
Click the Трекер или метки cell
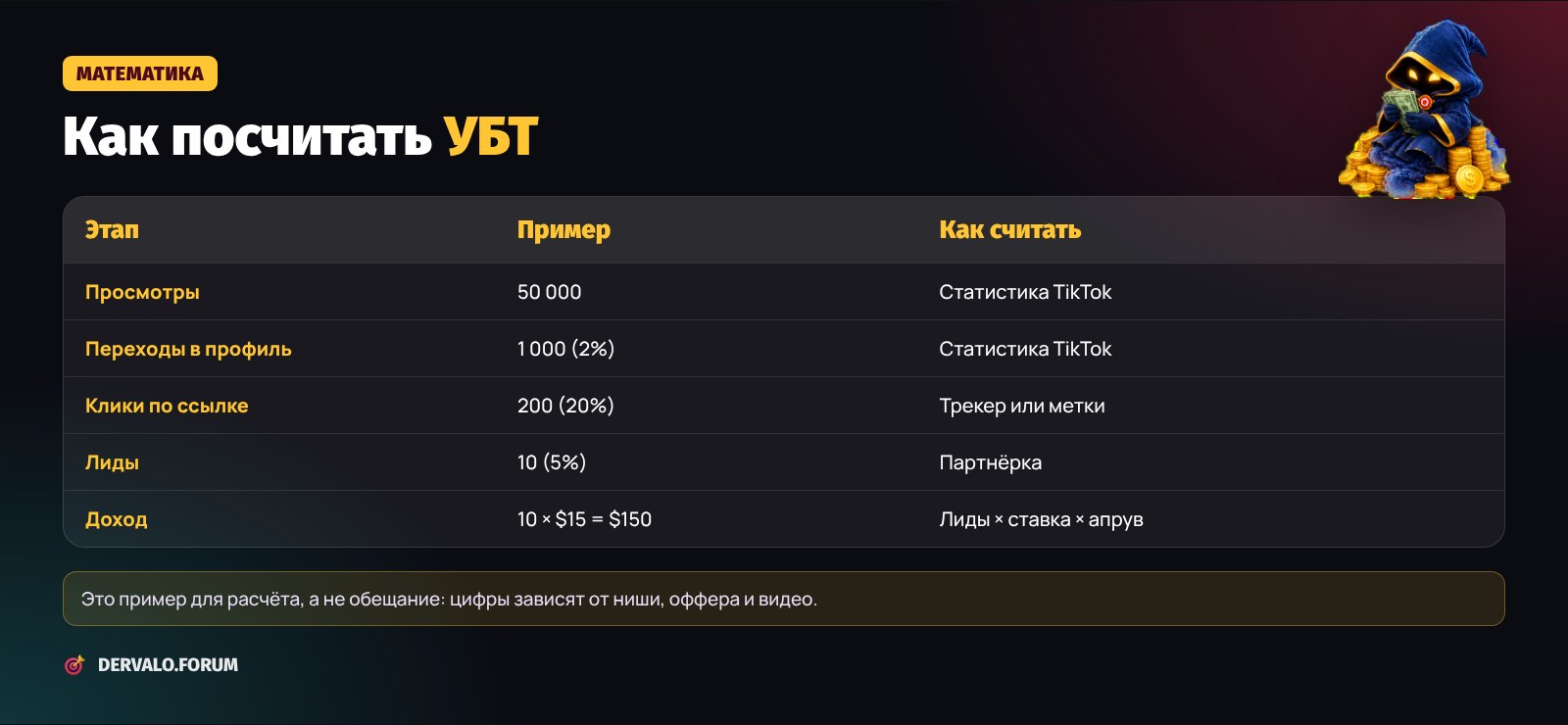coord(1021,406)
